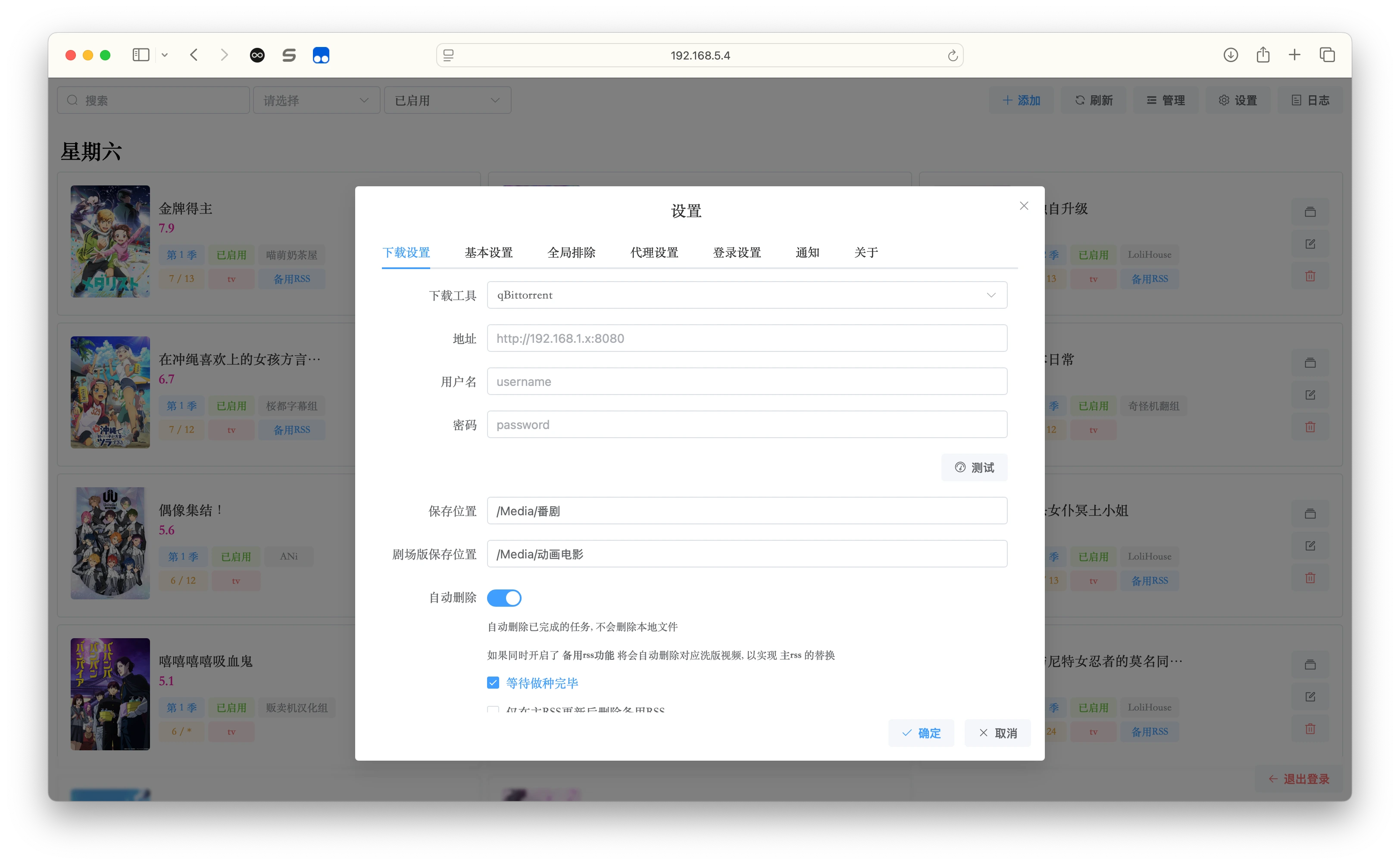This screenshot has width=1400, height=865.
Task: Switch to the 代理设置 tab
Action: coord(654,252)
